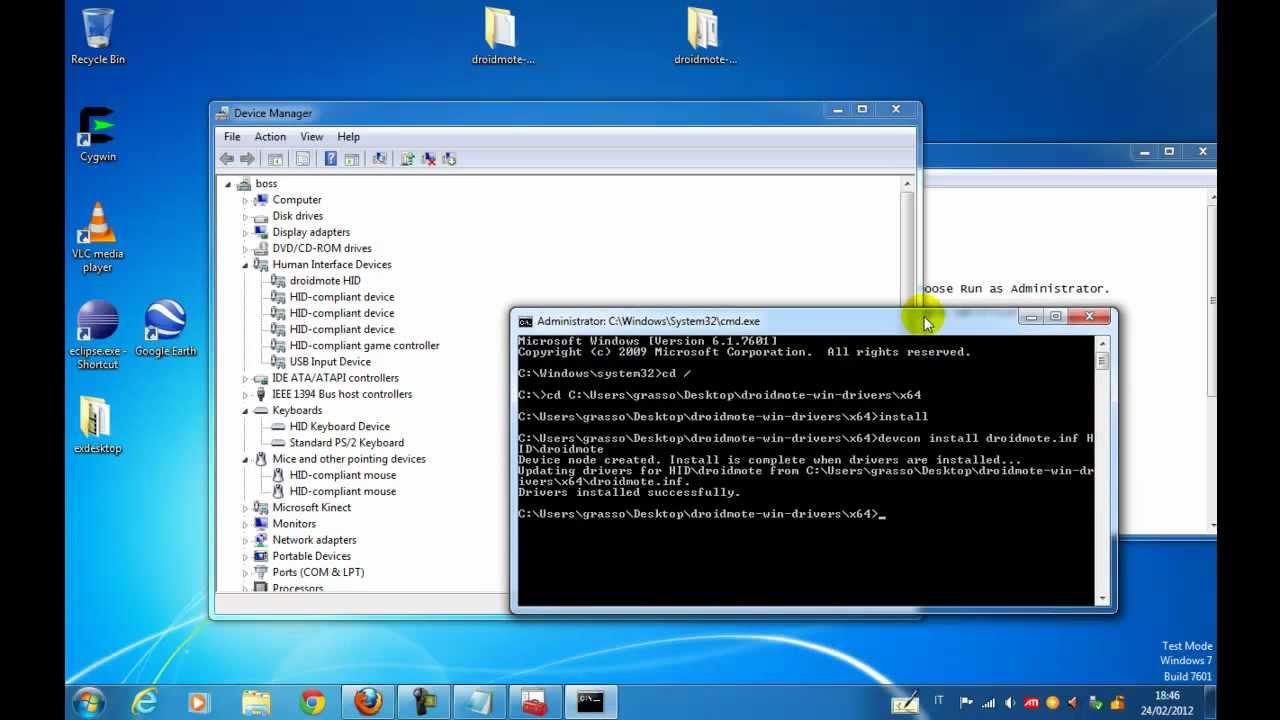Open Windows Explorer taskbar icon

[x=256, y=702]
